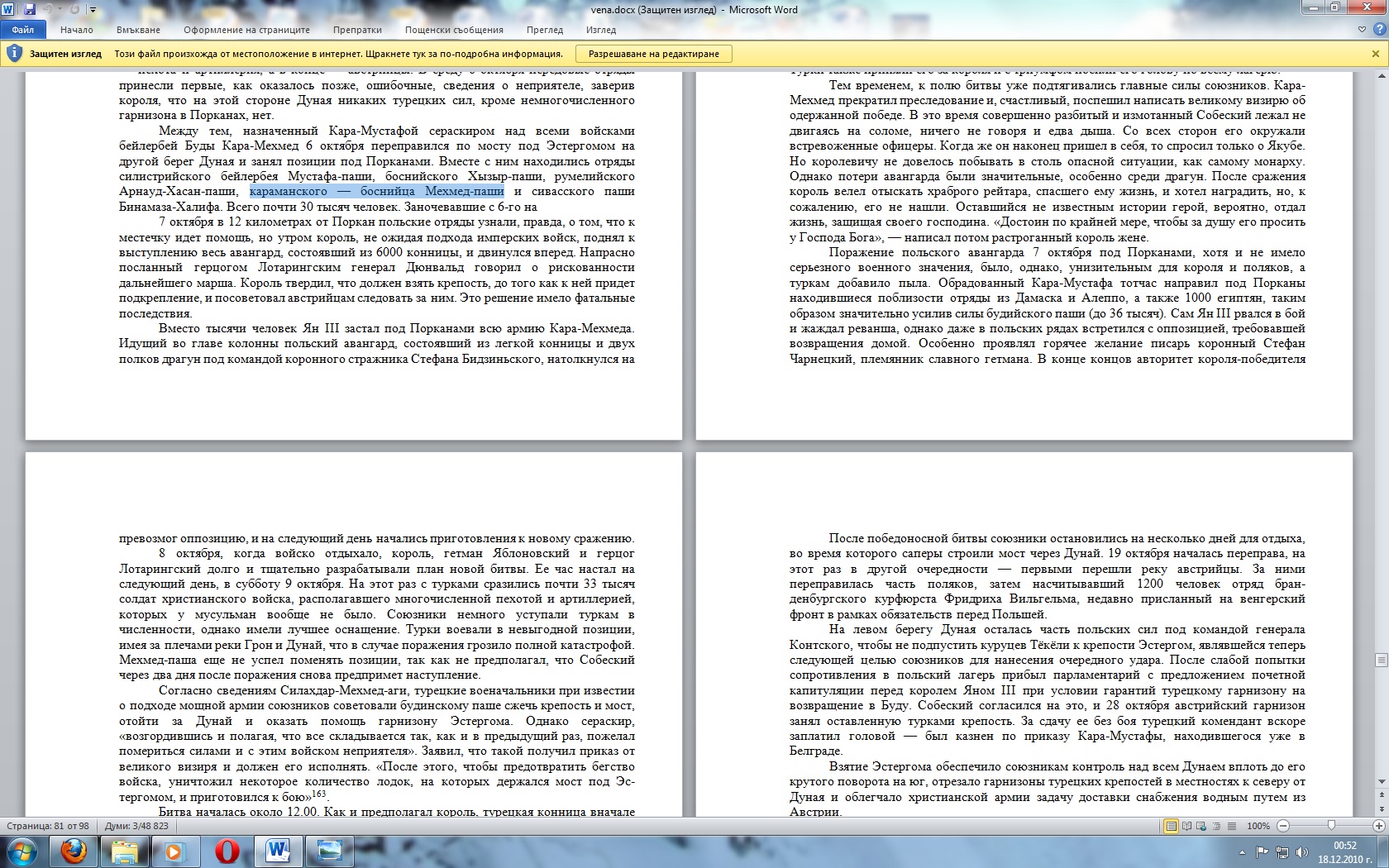Click the Save icon in Quick Access Toolbar

[x=30, y=10]
